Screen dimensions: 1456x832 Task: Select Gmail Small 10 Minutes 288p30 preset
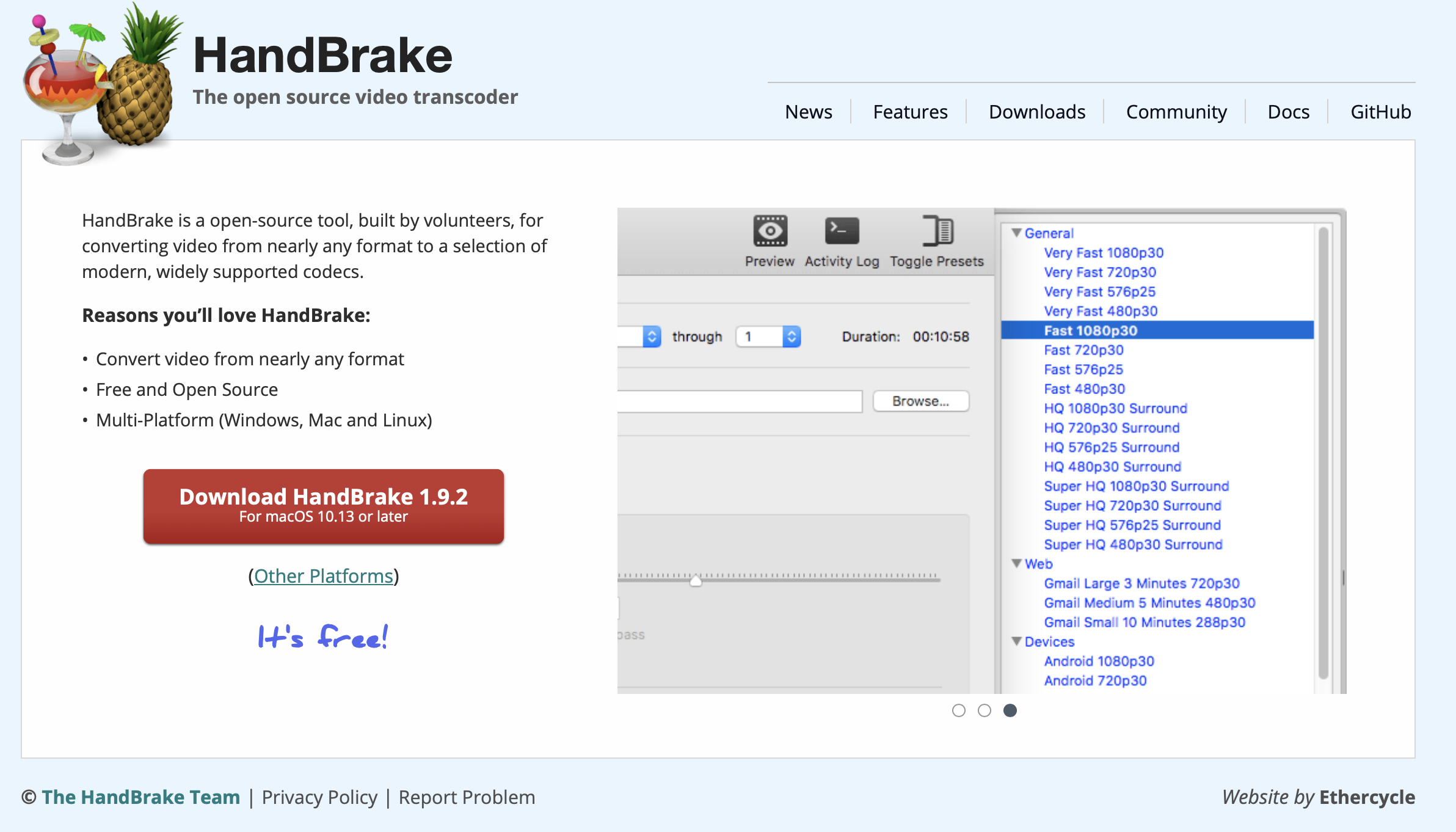[x=1145, y=622]
